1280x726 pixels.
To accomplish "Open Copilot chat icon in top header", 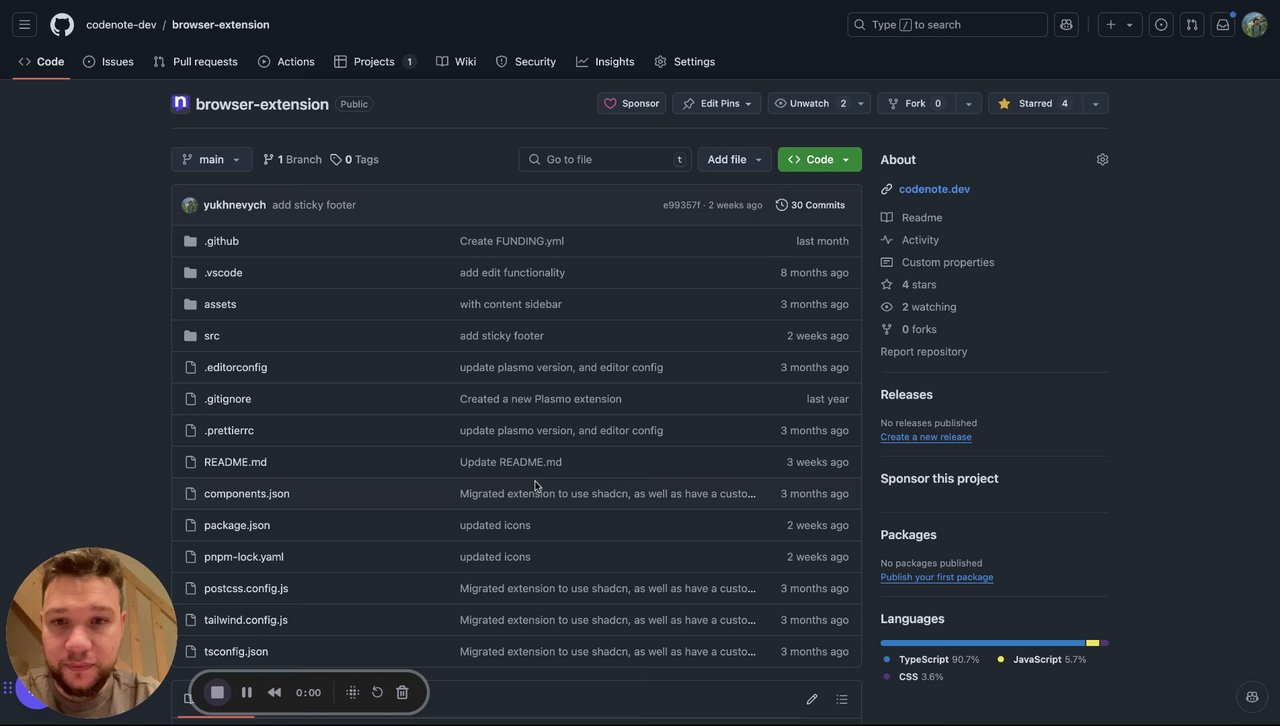I will point(1066,25).
